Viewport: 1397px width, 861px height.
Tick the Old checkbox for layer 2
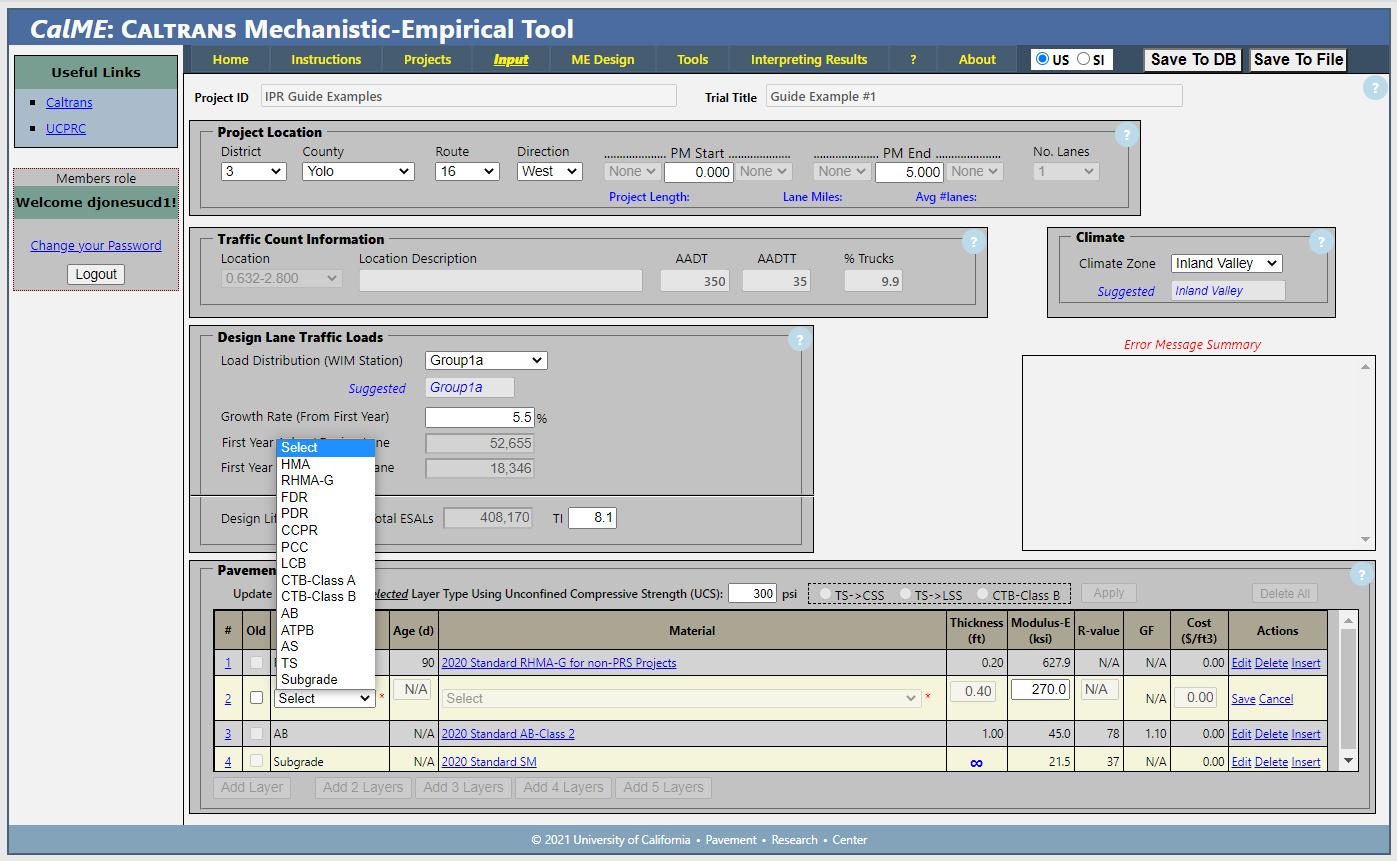coord(256,698)
